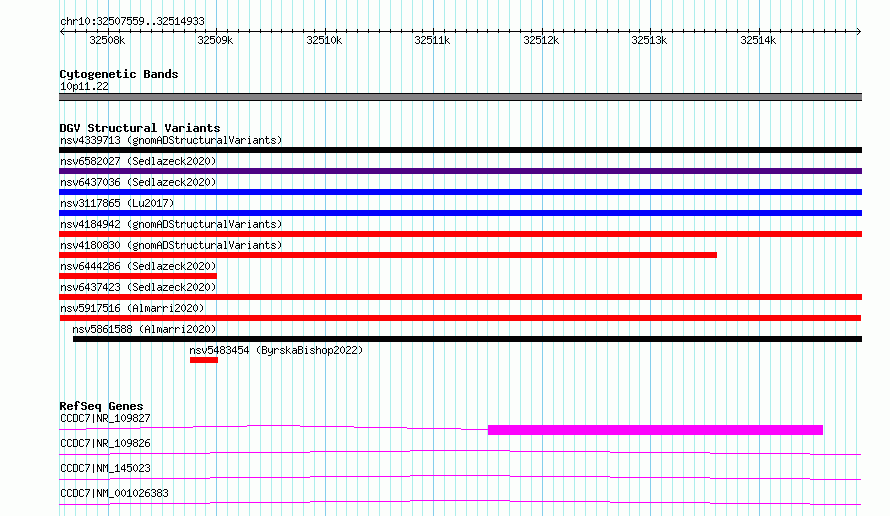Click the CCDC7|NM_001026383 transcript label
Viewport: 890px width, 516px height.
tap(114, 493)
